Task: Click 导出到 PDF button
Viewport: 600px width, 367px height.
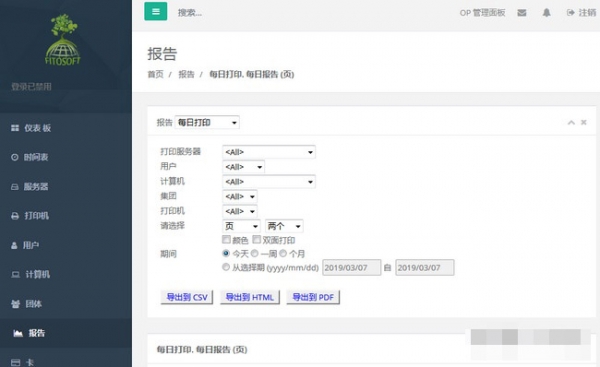Action: point(313,297)
